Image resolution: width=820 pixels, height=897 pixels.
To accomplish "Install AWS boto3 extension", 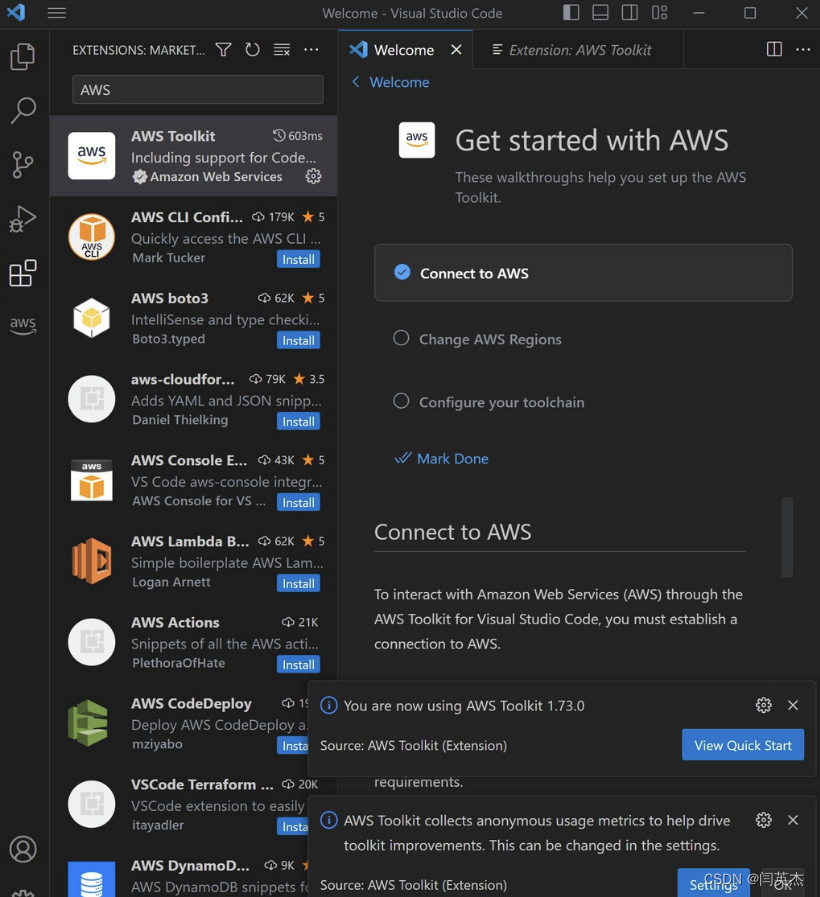I will (298, 340).
